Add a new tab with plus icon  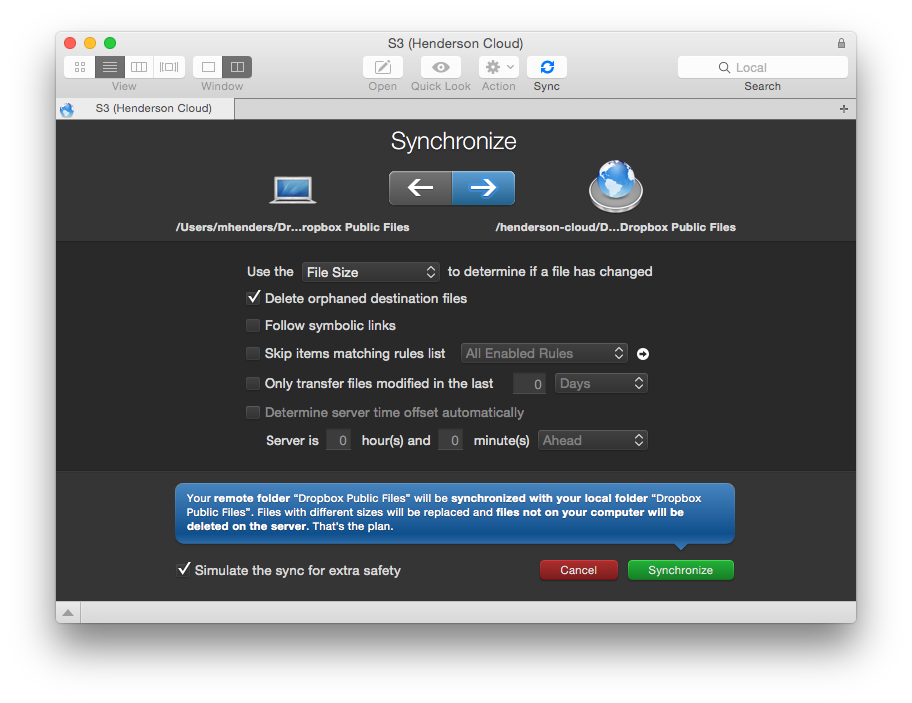844,109
